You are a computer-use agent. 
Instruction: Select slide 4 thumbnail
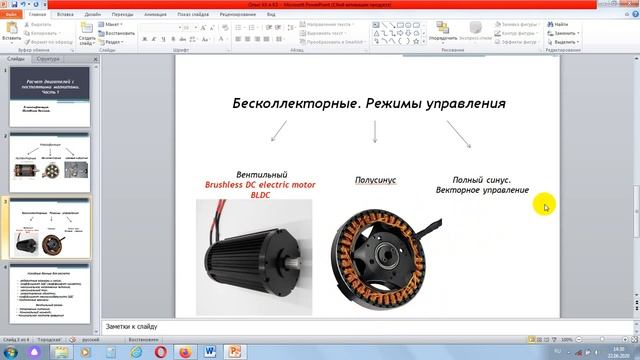(x=50, y=293)
